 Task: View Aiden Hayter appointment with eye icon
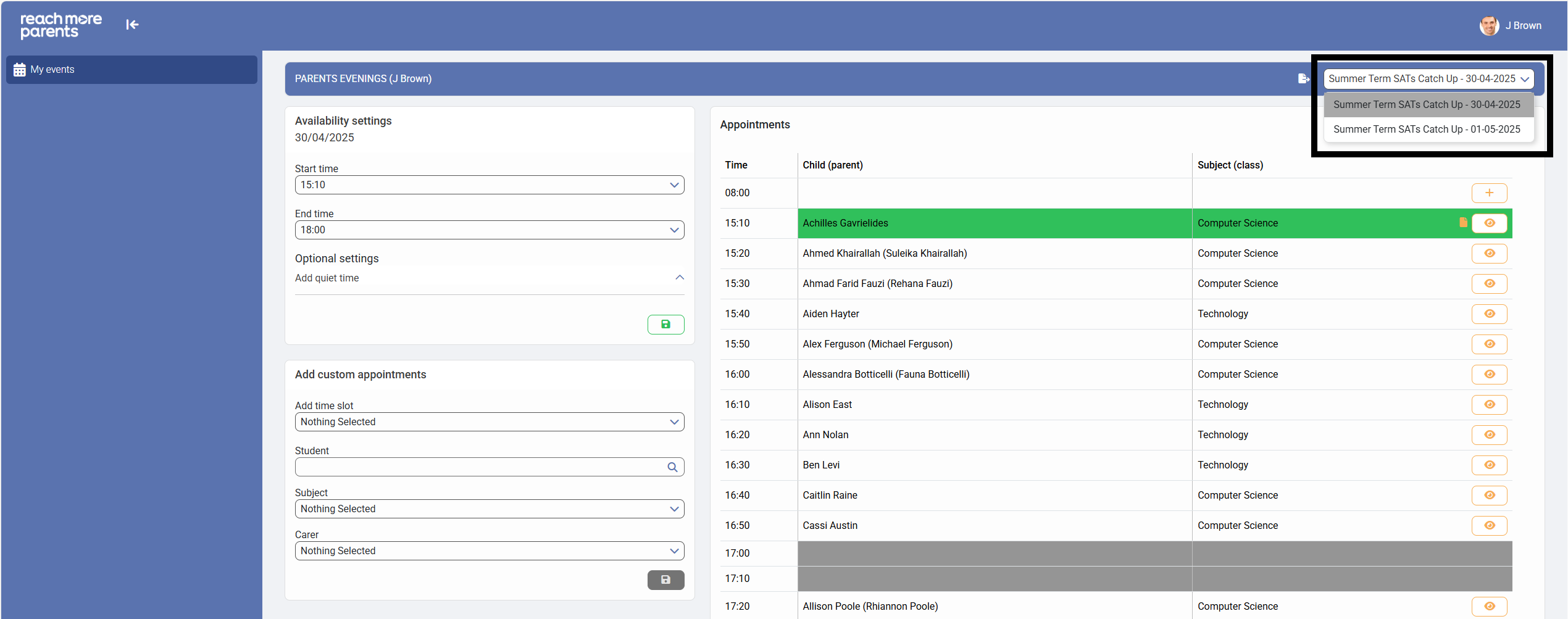[x=1489, y=314]
